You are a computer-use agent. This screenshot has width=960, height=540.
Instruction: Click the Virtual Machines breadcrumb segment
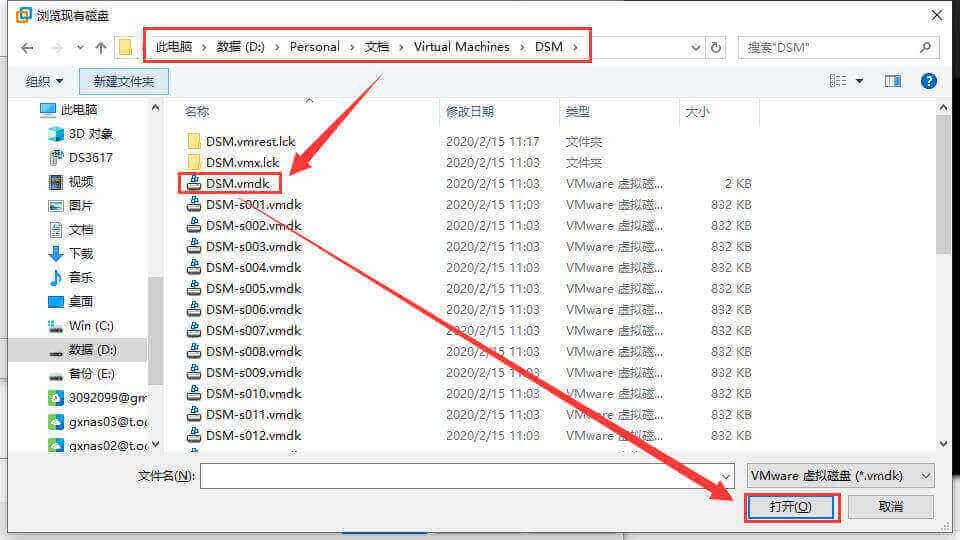tap(462, 47)
